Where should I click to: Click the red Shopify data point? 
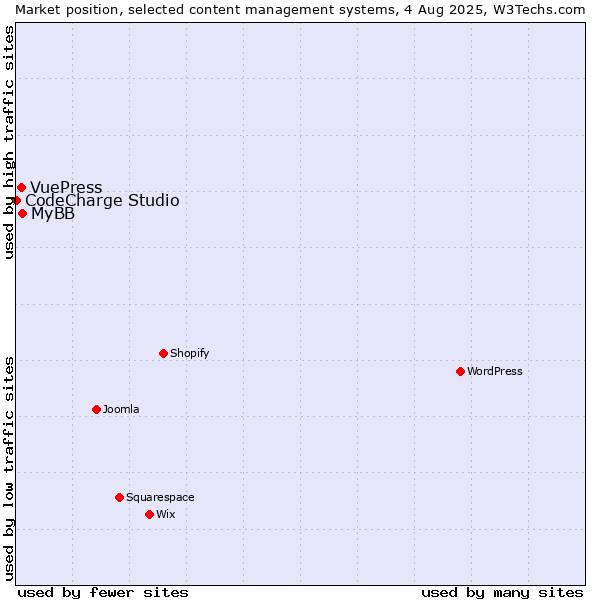coord(163,354)
